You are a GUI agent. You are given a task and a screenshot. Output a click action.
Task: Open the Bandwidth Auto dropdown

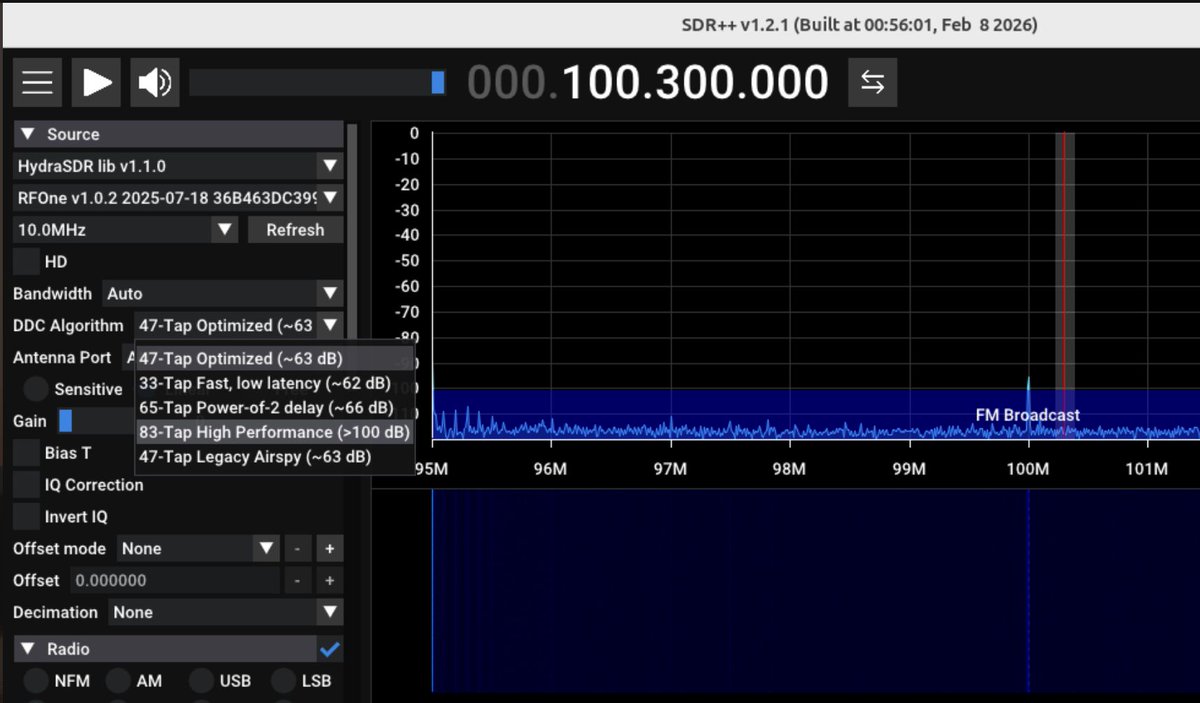click(223, 294)
